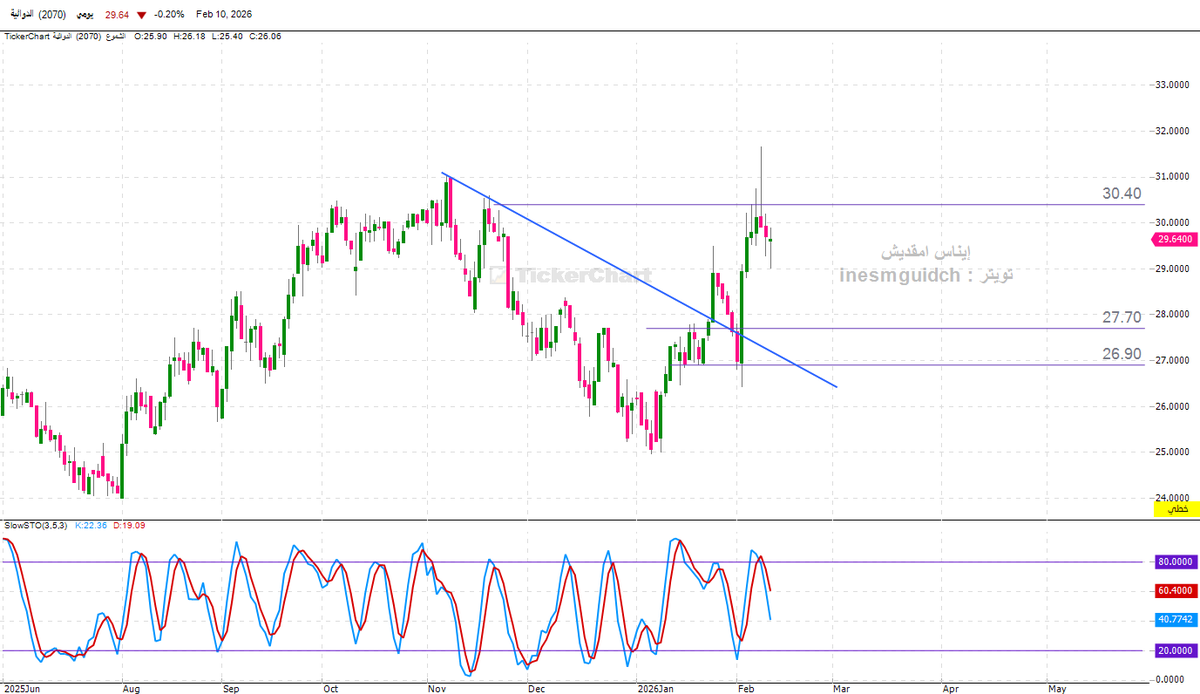Screen dimensions: 1200x694
Task: Click the 29.6400 current price tag
Action: click(1177, 239)
